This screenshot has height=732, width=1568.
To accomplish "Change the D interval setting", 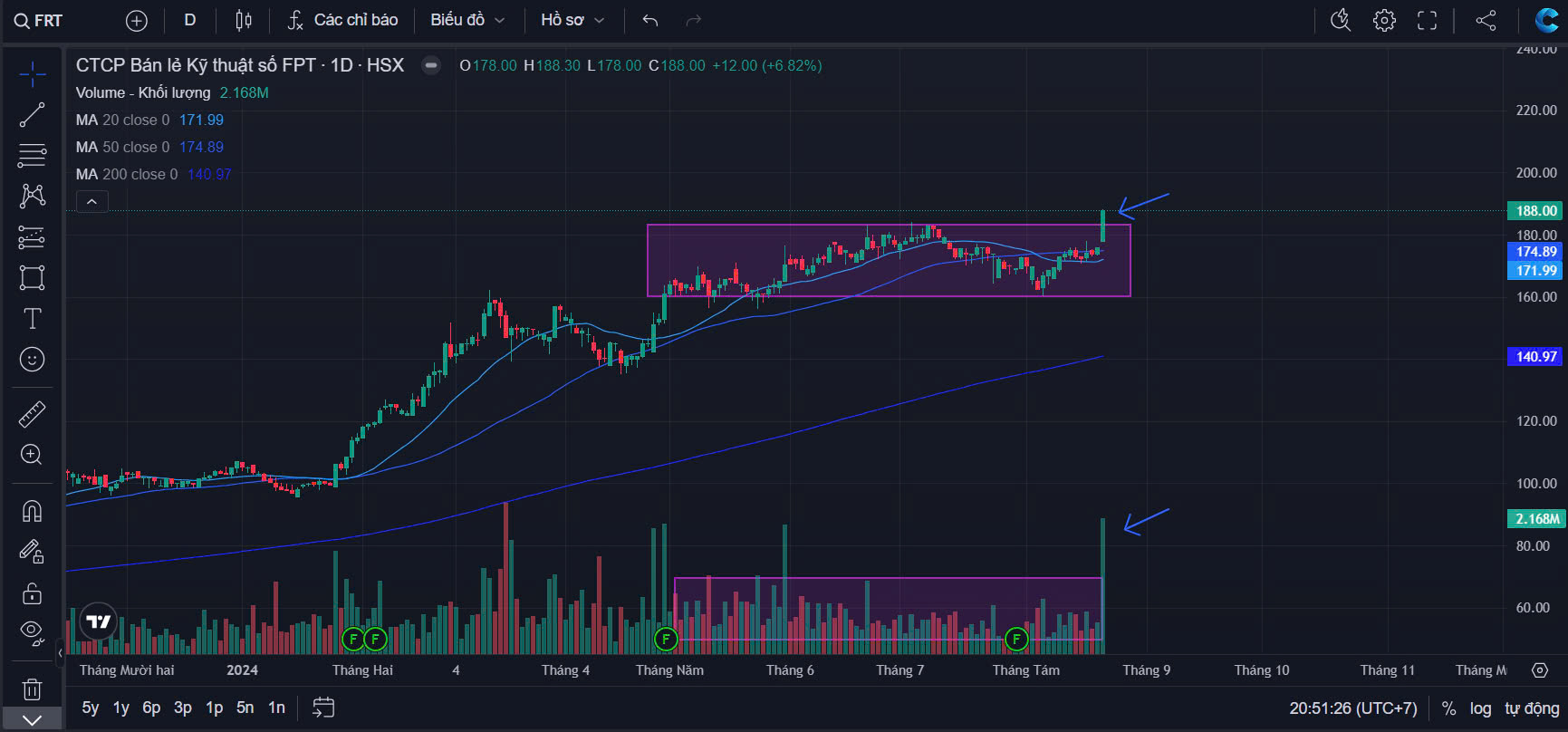I will coord(190,20).
